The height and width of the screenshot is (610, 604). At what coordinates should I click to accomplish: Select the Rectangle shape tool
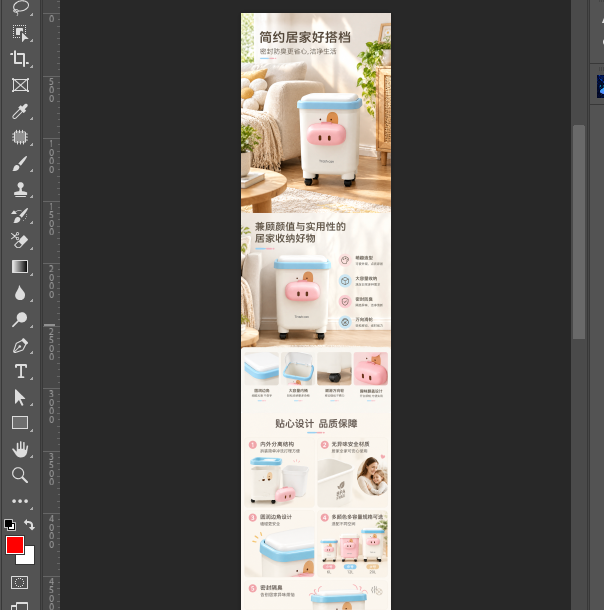(x=20, y=423)
